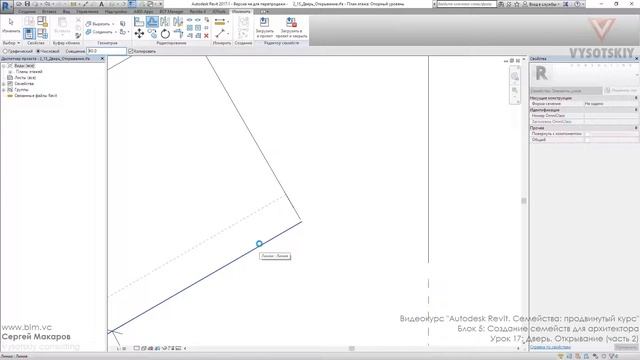640x360 pixels.
Task: Expand the Families tree node
Action: tap(4, 84)
